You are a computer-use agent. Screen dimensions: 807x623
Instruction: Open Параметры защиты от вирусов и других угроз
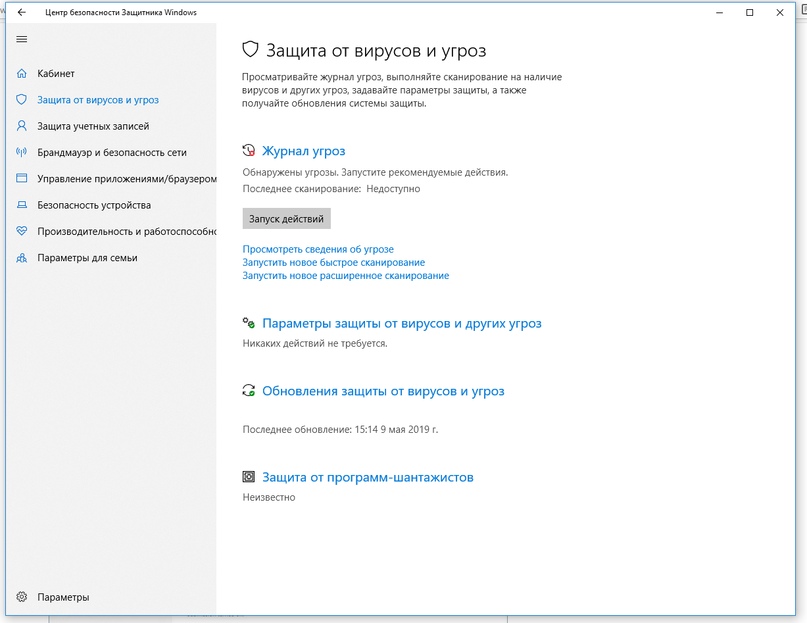[402, 323]
